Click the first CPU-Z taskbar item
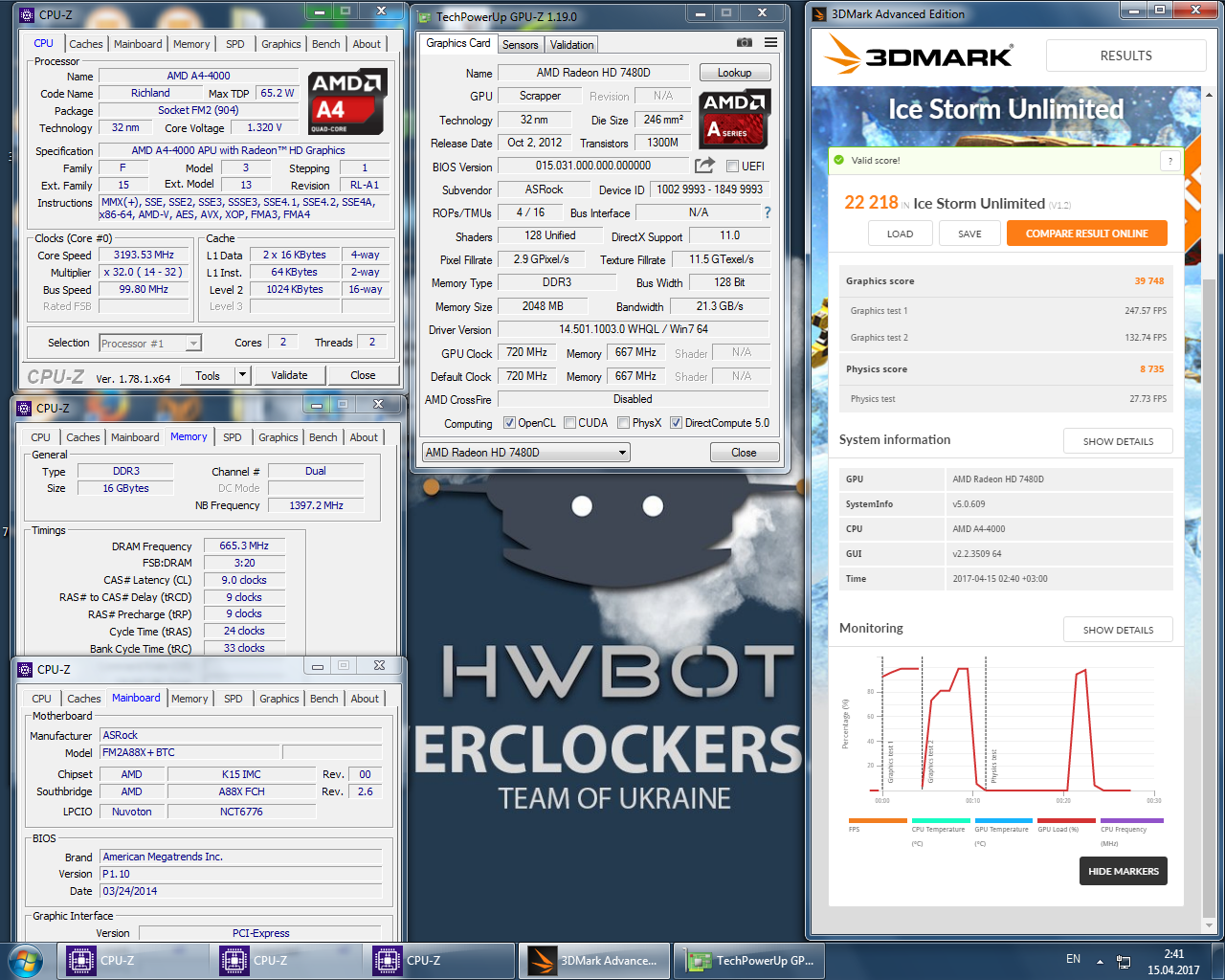1225x980 pixels. pyautogui.click(x=132, y=961)
